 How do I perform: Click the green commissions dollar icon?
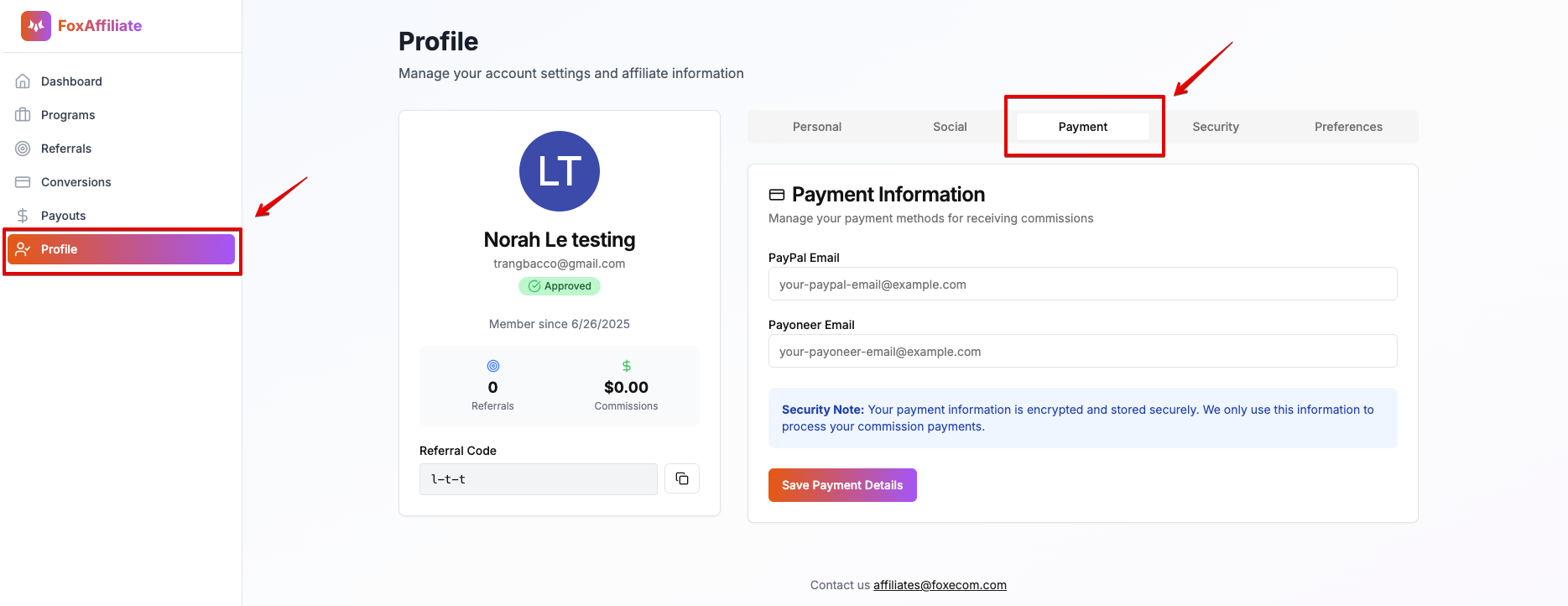pos(627,366)
